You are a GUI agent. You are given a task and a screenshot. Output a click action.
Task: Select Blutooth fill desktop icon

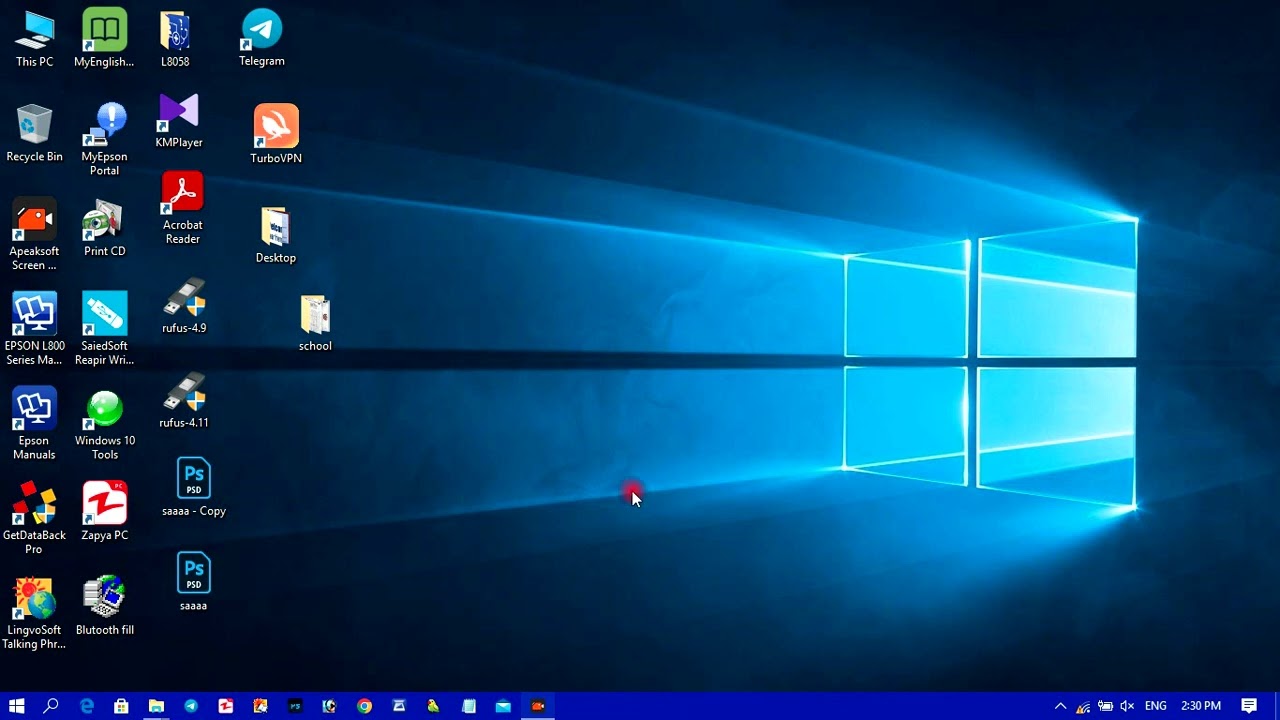tap(104, 606)
